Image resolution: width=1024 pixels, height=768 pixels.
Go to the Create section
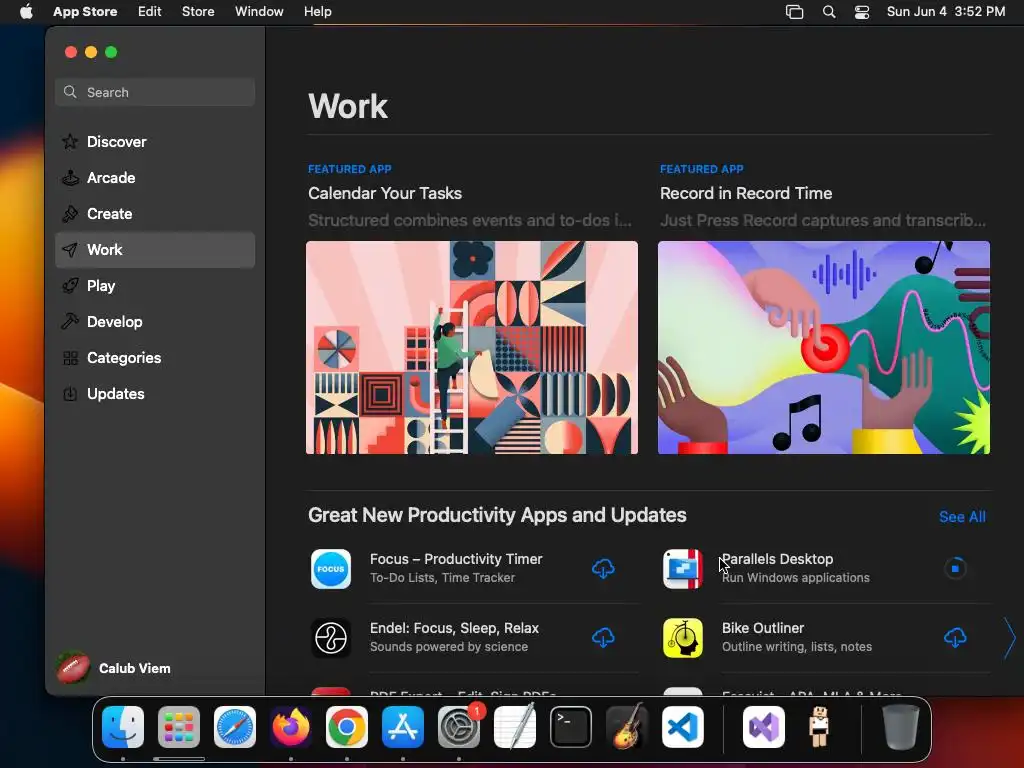point(155,214)
